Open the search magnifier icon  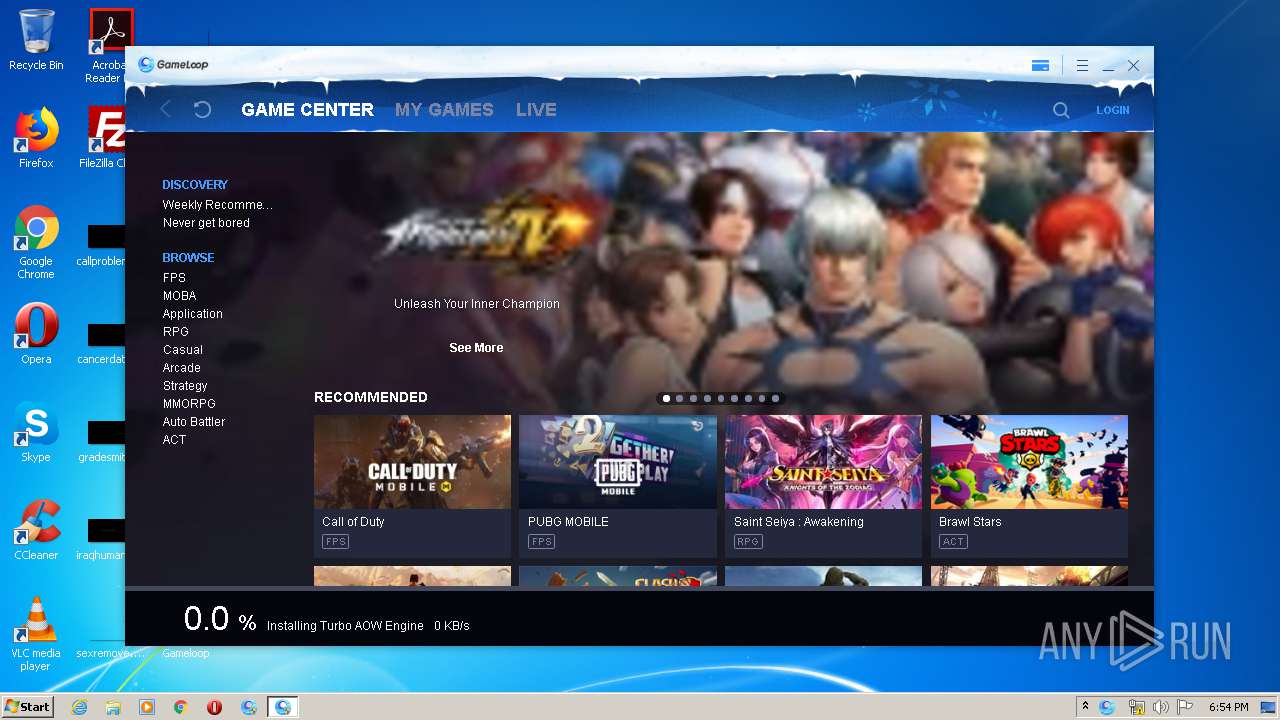pyautogui.click(x=1061, y=110)
